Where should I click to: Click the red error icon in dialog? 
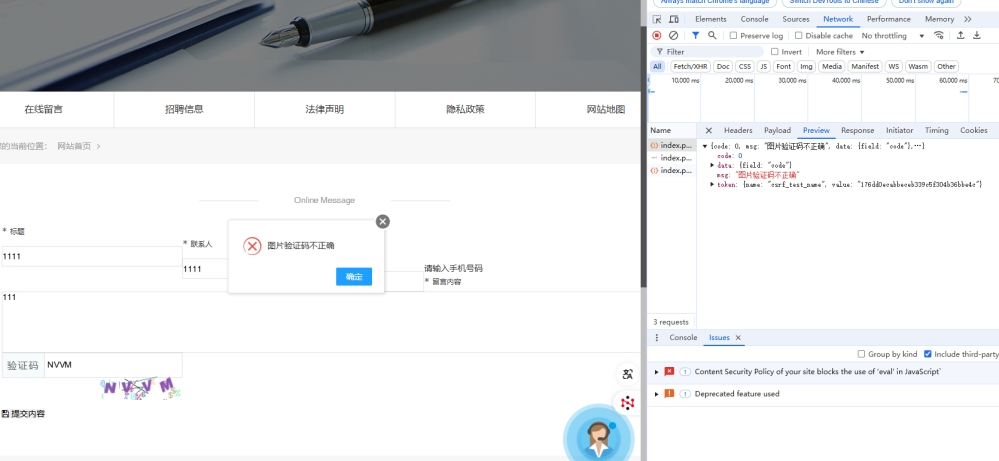click(252, 246)
